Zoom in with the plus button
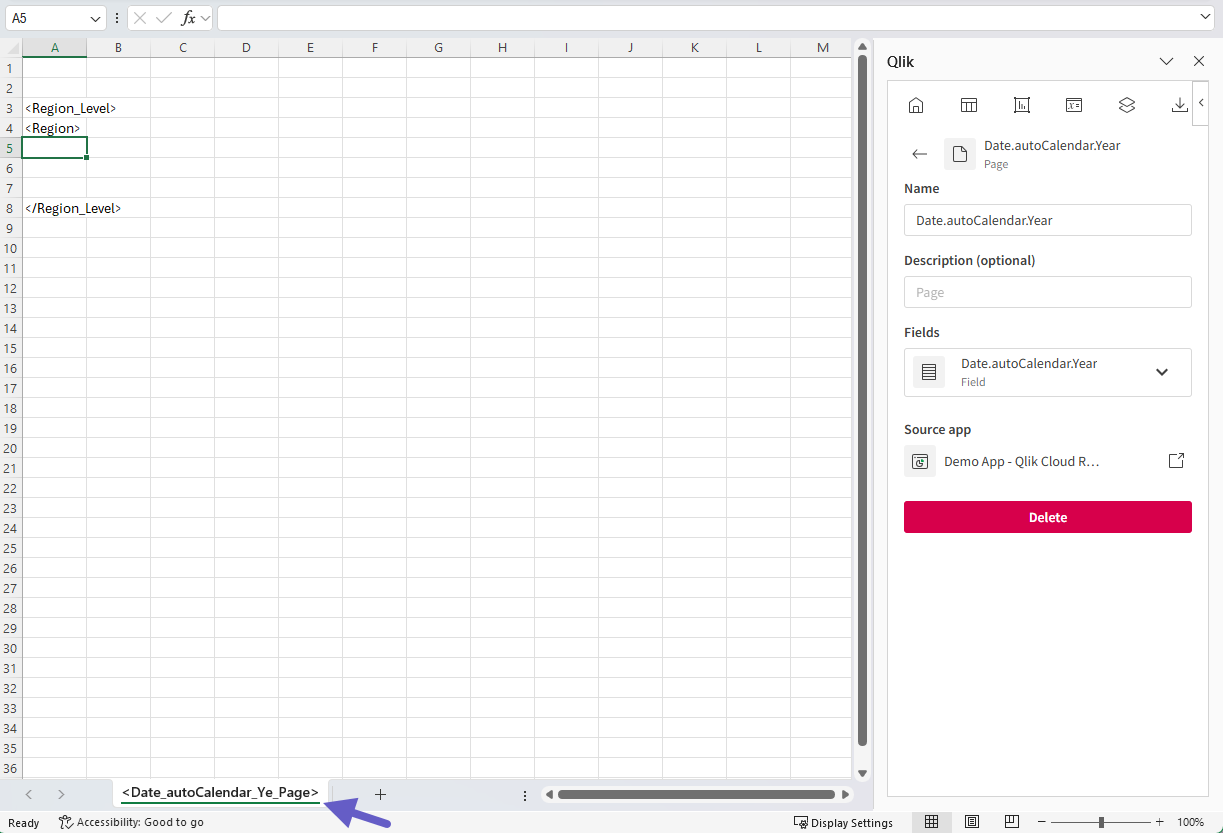The image size is (1223, 833). [x=1159, y=822]
